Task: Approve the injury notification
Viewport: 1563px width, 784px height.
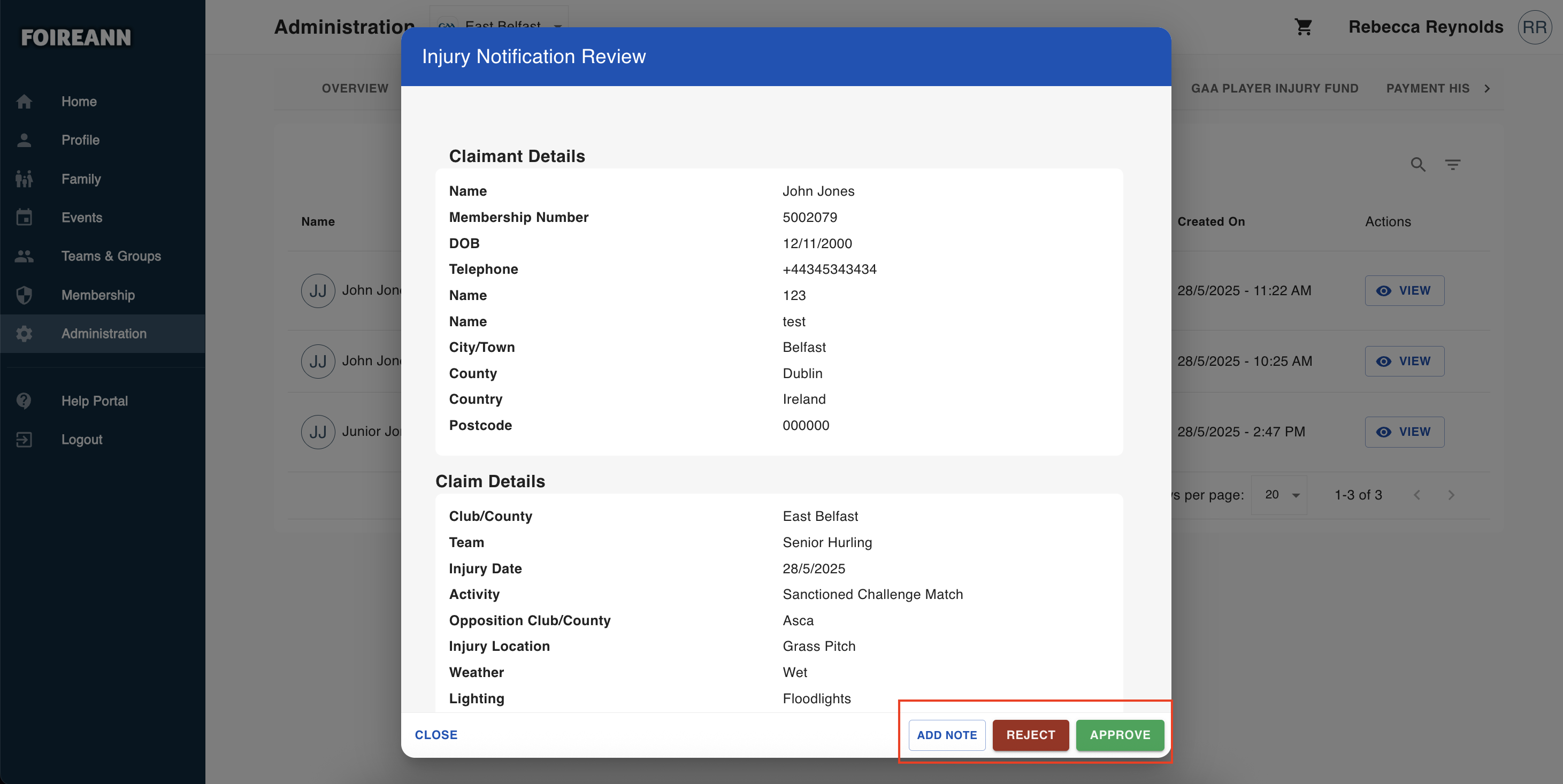Action: [x=1120, y=735]
